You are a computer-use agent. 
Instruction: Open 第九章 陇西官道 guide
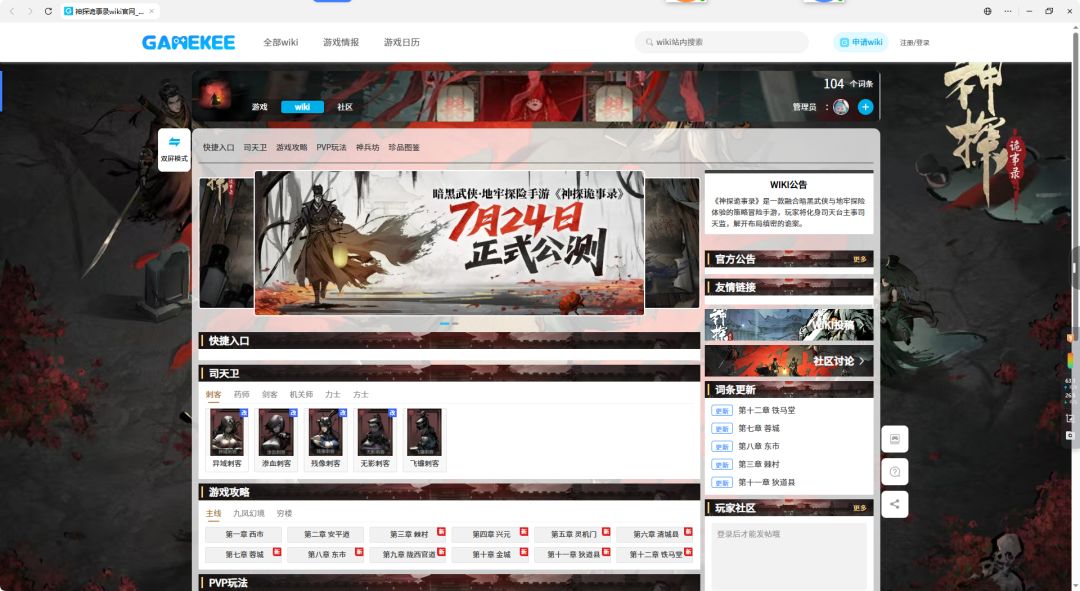[408, 554]
